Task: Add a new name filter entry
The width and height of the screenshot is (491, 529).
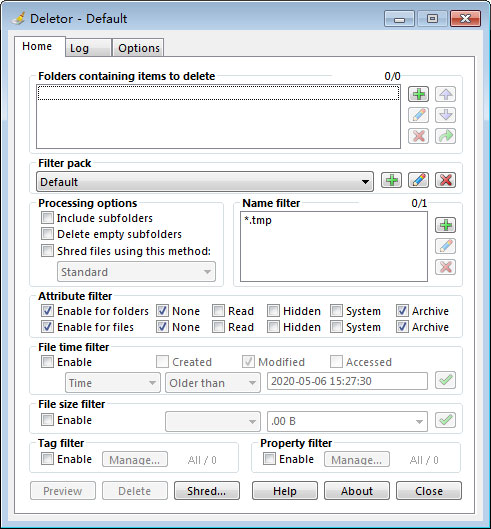Action: coord(445,225)
